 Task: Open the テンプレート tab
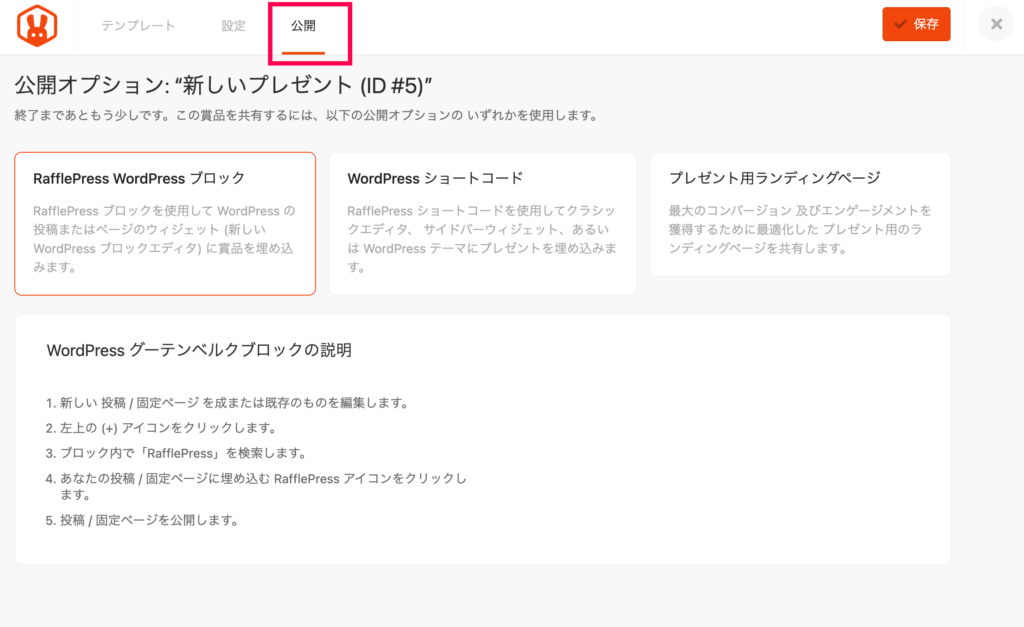tap(138, 25)
